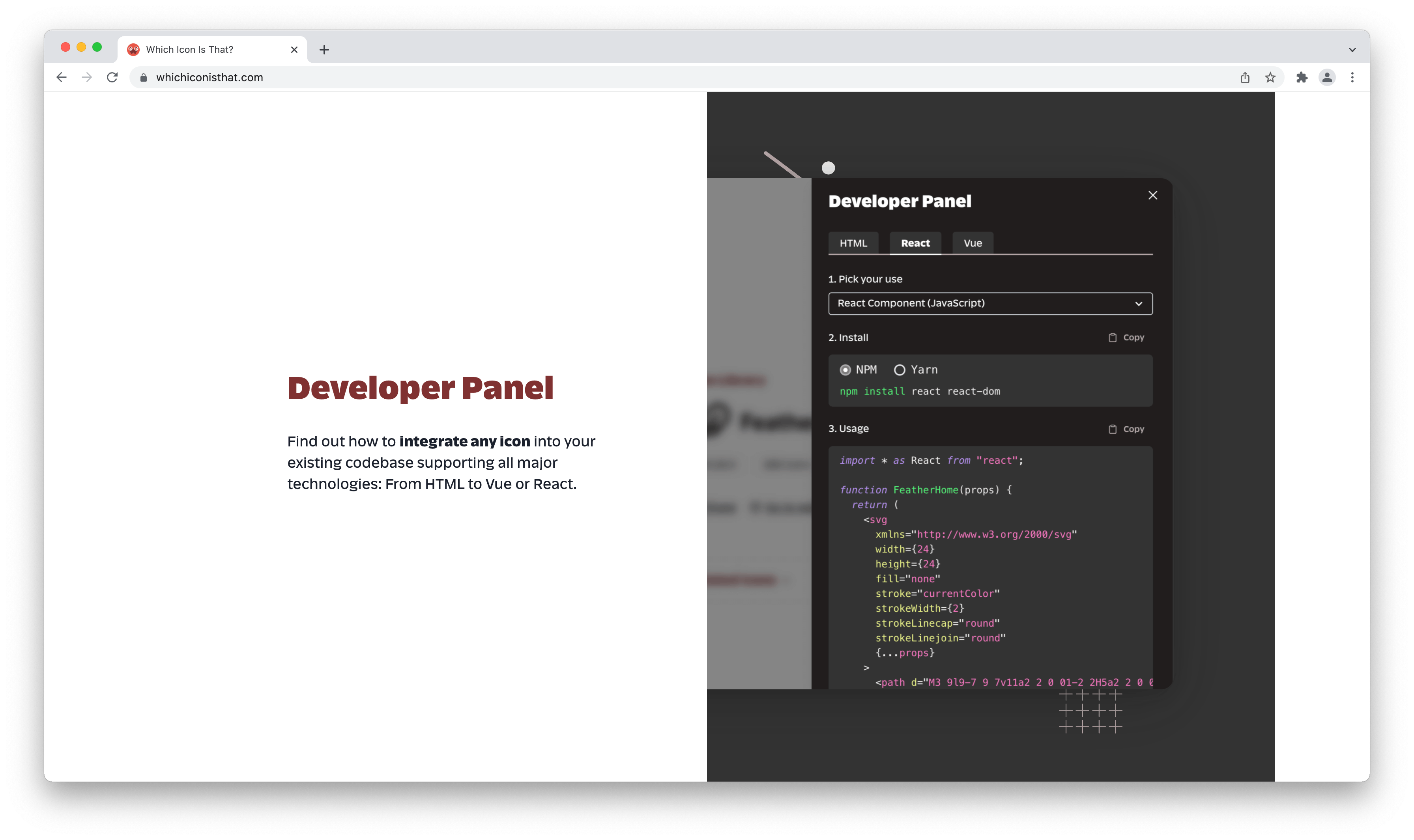Click the strokeWidth={2} code line

tap(919, 608)
